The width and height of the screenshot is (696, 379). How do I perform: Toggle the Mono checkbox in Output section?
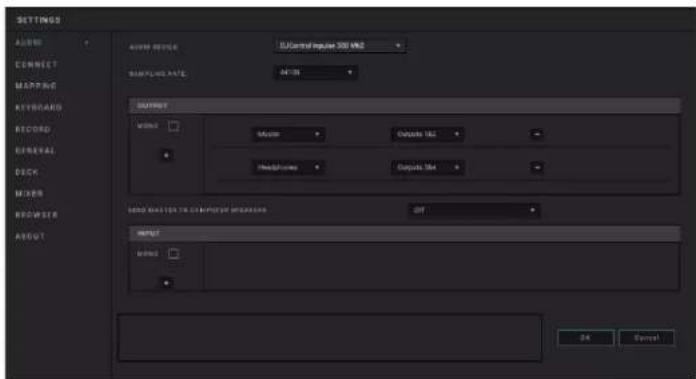[174, 126]
